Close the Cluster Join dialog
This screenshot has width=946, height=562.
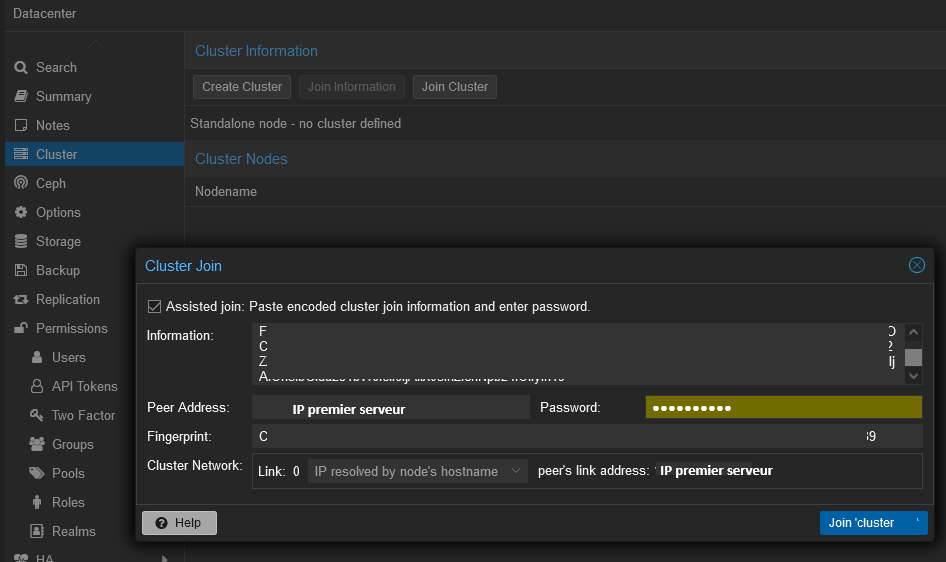pyautogui.click(x=916, y=265)
